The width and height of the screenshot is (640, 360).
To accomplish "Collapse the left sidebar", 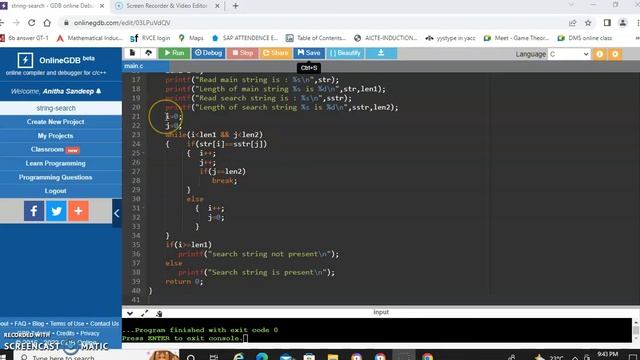I will coord(117,213).
